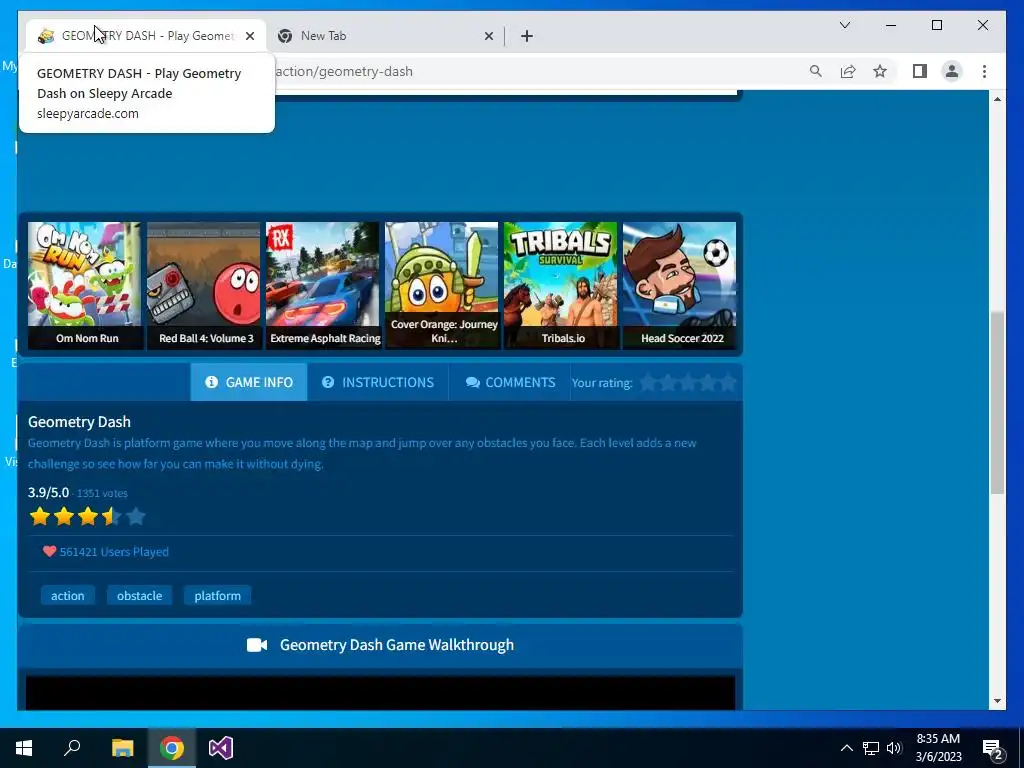
Task: Rate the game three stars
Action: tap(688, 383)
